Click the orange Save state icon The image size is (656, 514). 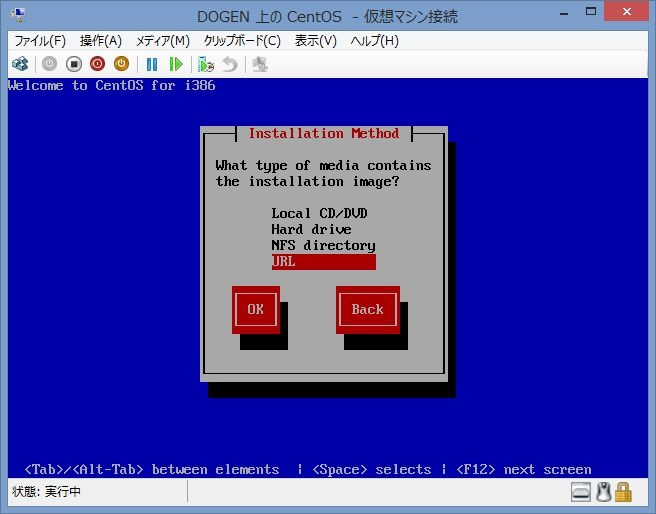point(121,64)
